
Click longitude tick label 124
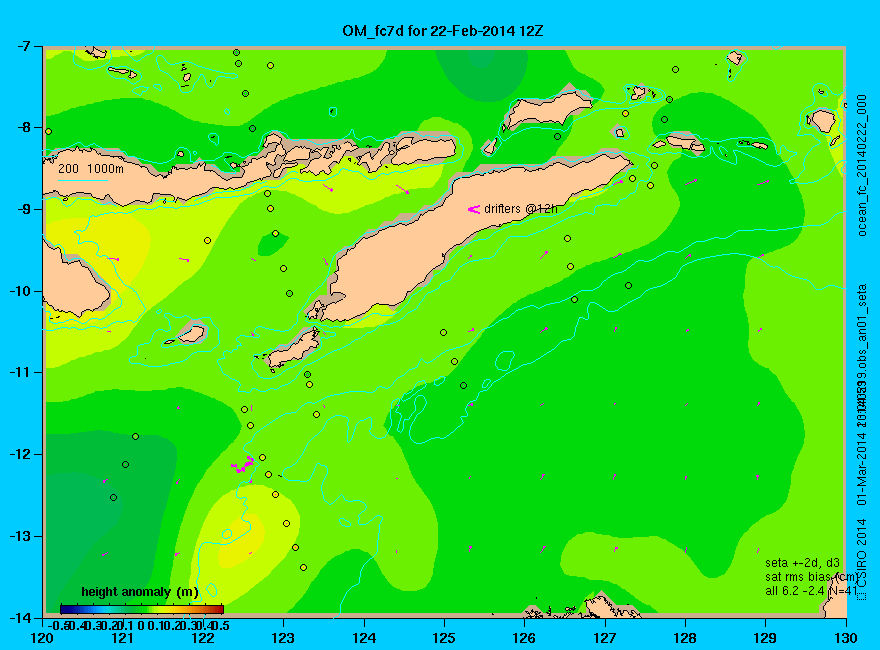(x=364, y=638)
